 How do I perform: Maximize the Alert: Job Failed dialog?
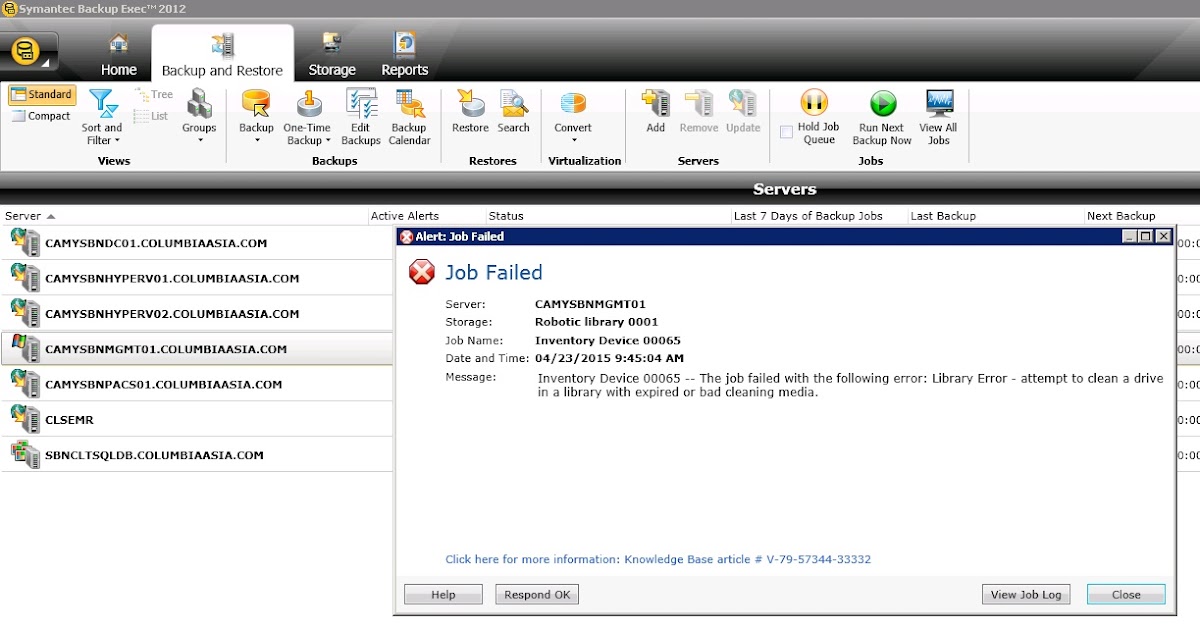(x=1146, y=236)
